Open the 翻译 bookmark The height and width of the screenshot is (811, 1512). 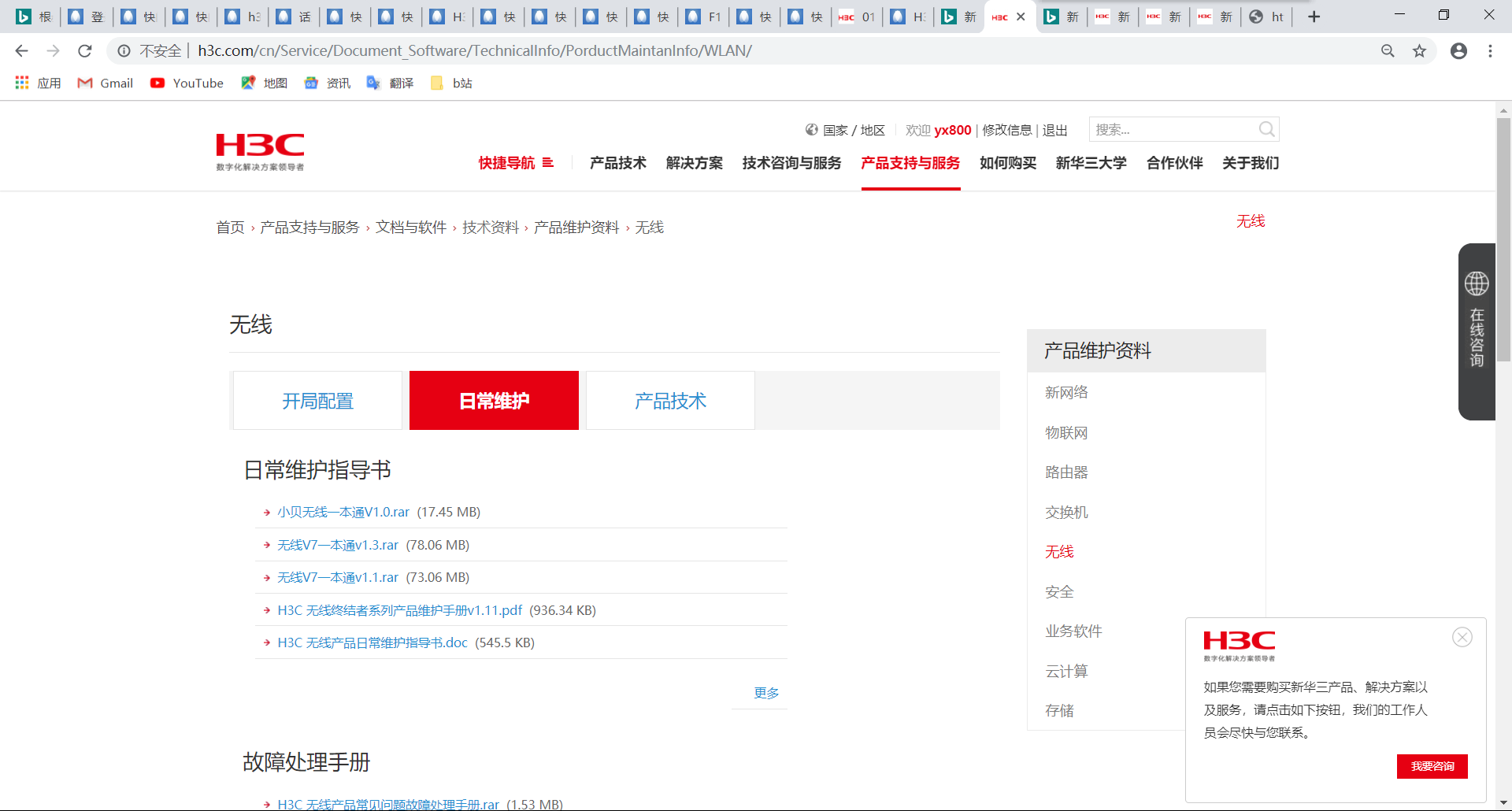[x=390, y=83]
